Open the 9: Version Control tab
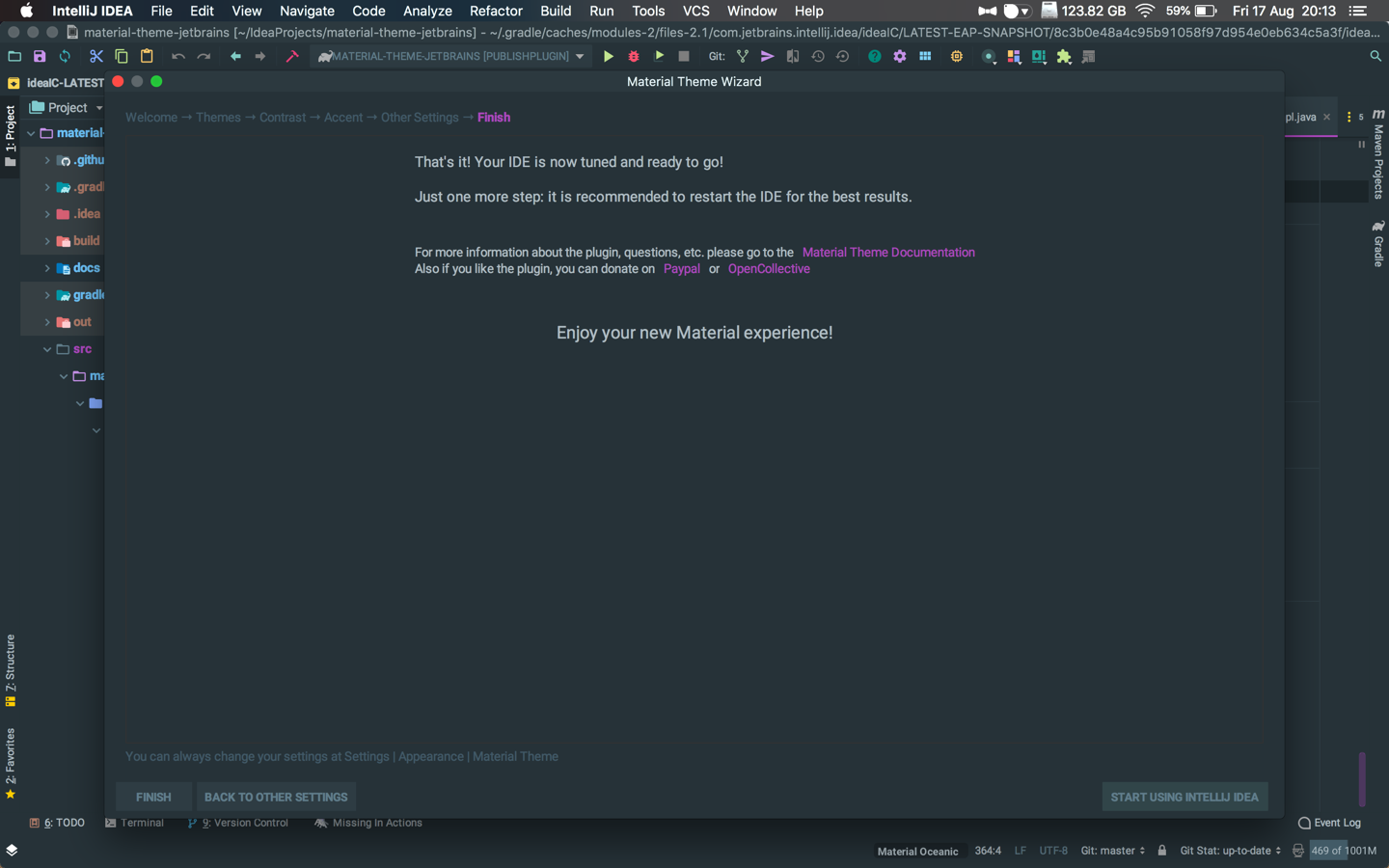This screenshot has width=1389, height=868. [237, 823]
